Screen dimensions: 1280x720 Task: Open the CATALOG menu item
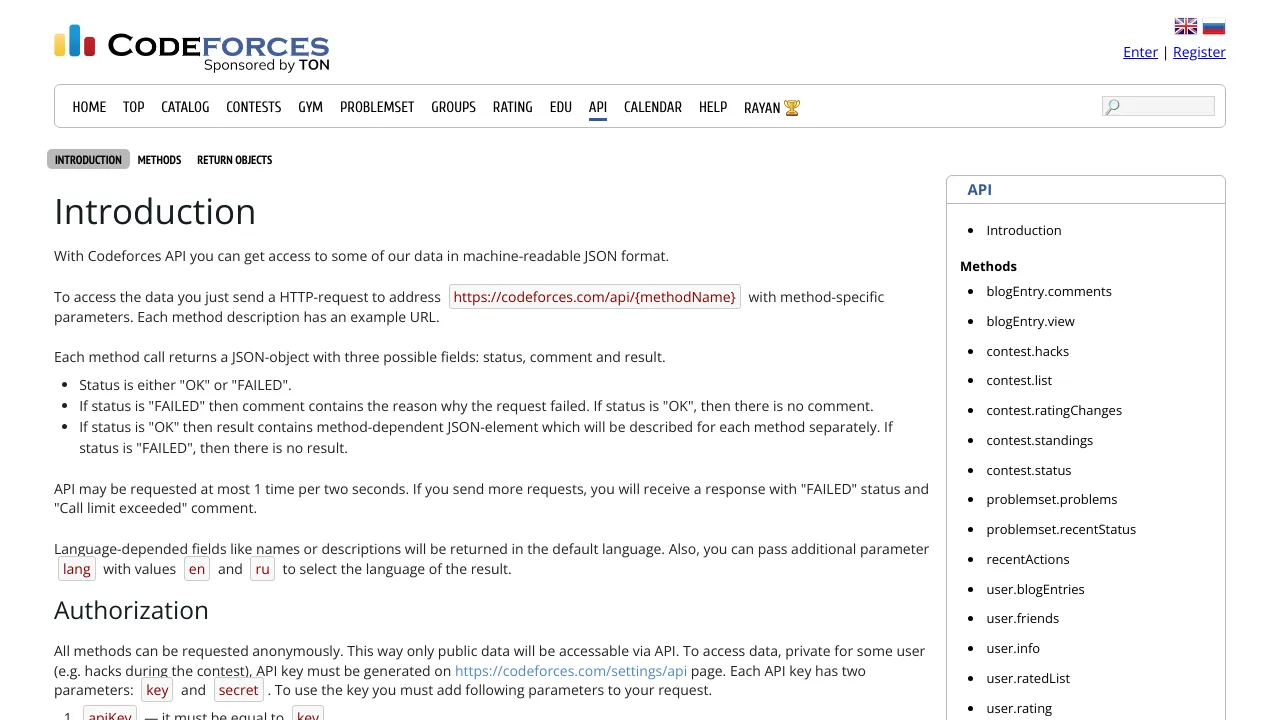pos(185,107)
